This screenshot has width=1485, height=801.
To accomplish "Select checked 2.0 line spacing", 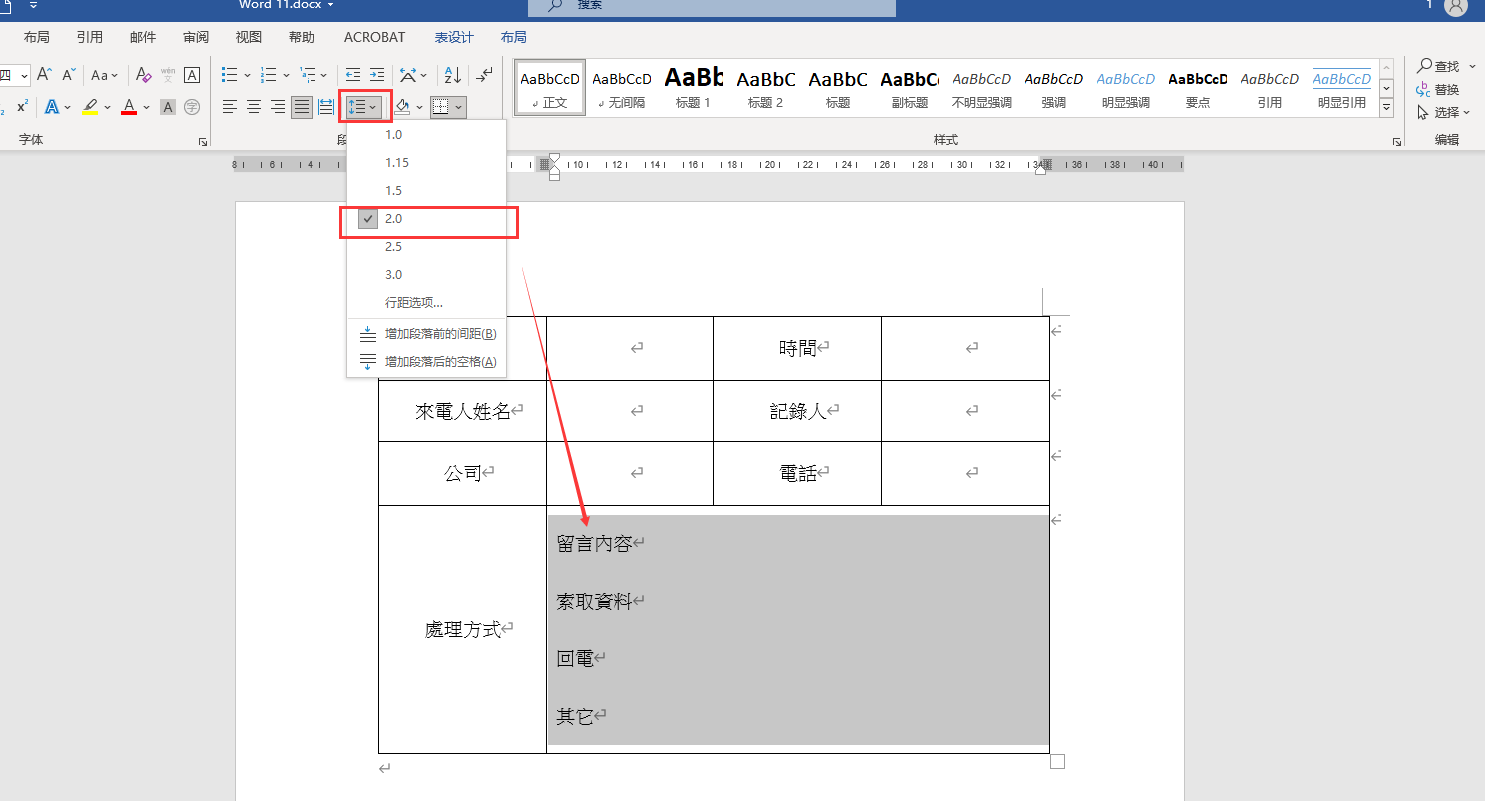I will pyautogui.click(x=427, y=219).
